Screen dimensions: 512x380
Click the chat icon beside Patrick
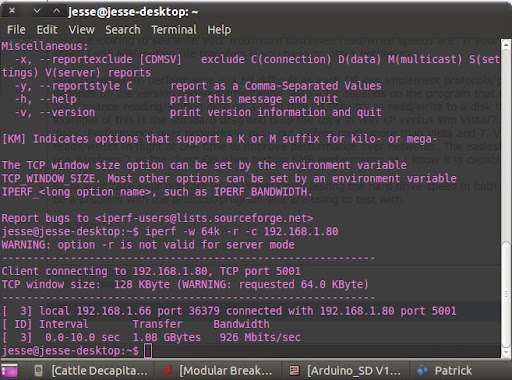pyautogui.click(x=422, y=371)
